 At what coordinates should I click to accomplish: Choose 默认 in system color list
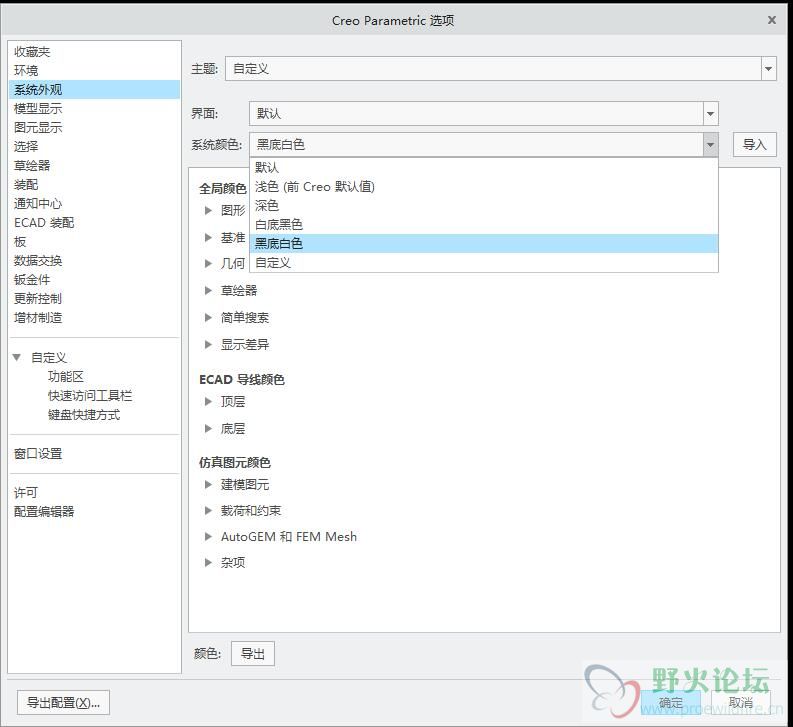pyautogui.click(x=484, y=167)
